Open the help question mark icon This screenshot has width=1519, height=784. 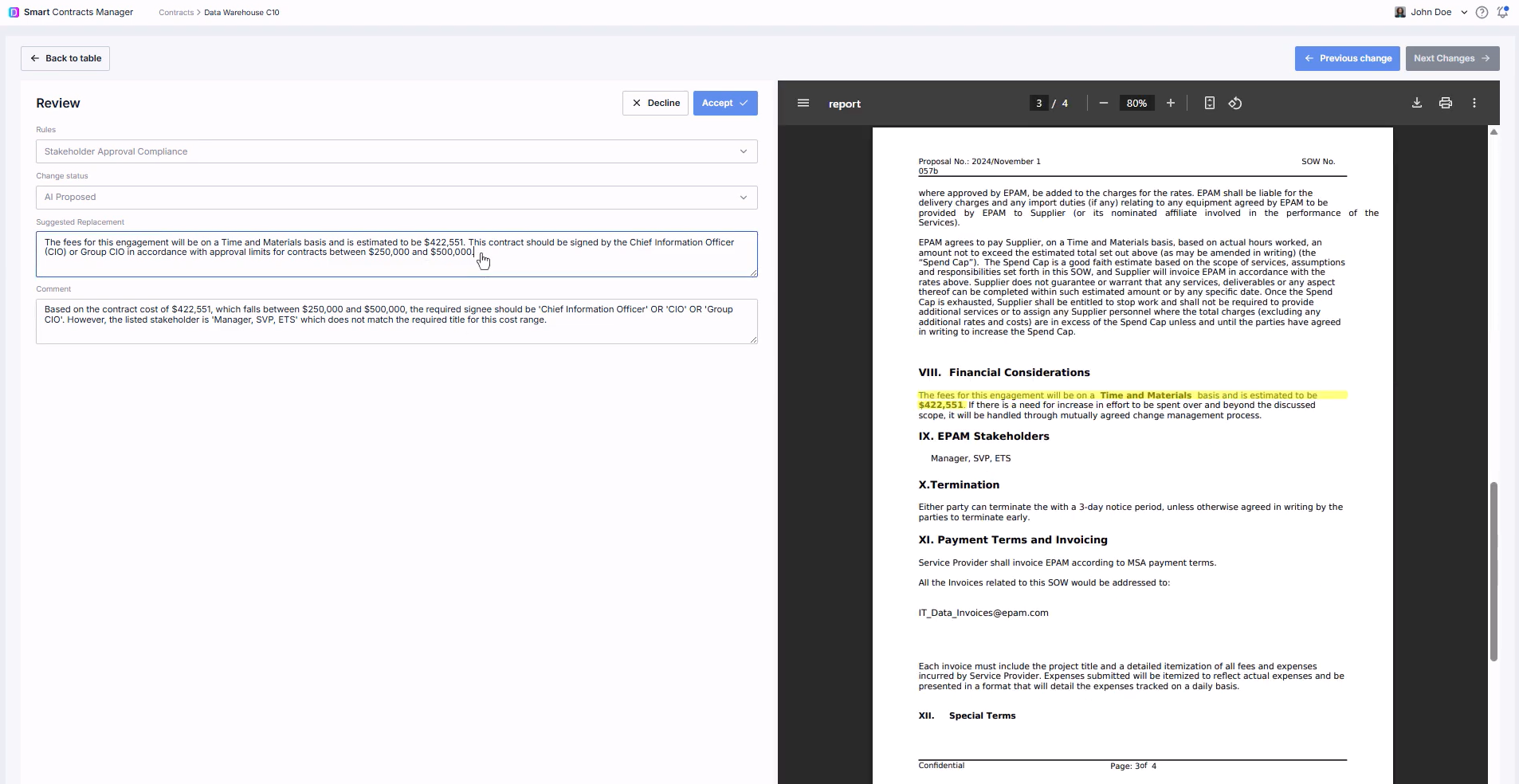tap(1482, 13)
